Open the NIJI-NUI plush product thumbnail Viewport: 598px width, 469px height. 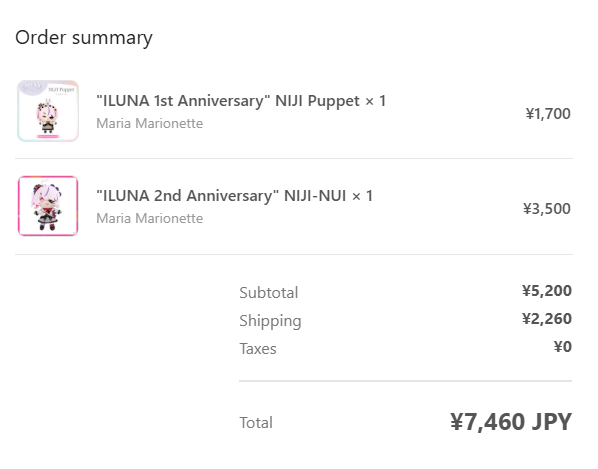coord(48,206)
